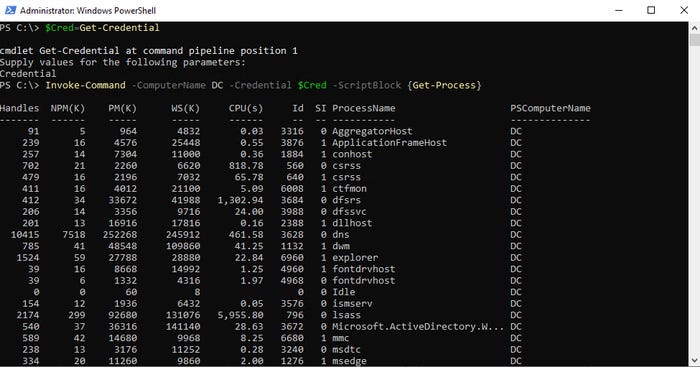Click the '-ComputerName' parameter text
The height and width of the screenshot is (367, 700).
click(x=169, y=85)
